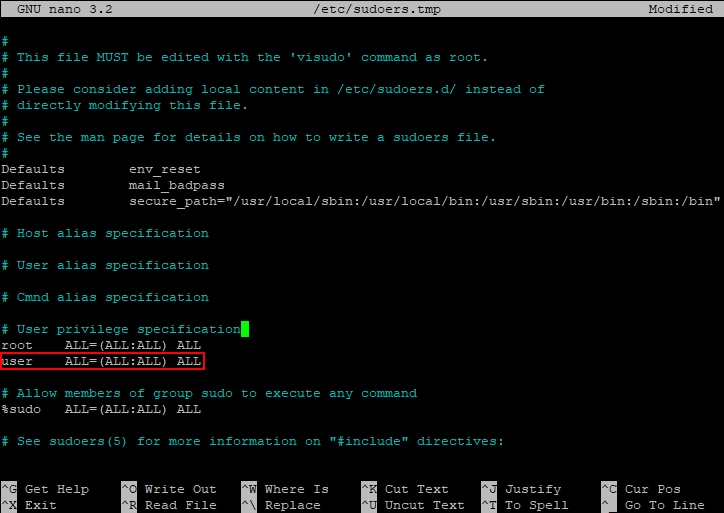Click the 'Allow members of group sudo' comment
The image size is (724, 513).
point(209,393)
